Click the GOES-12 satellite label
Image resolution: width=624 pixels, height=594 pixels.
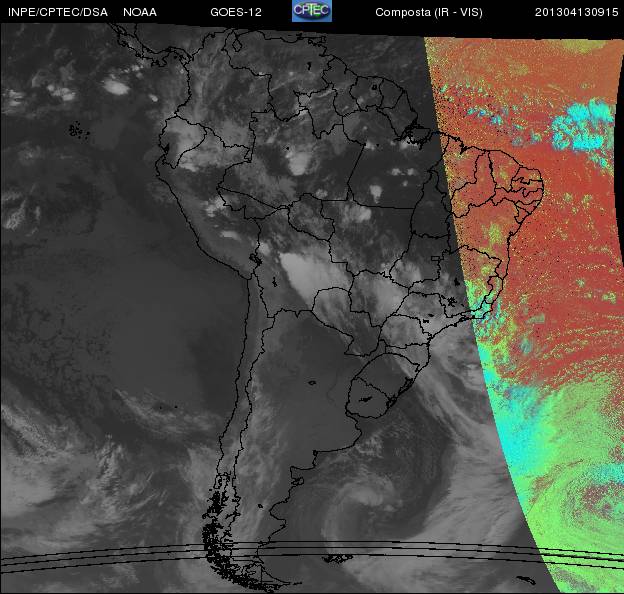pos(236,12)
